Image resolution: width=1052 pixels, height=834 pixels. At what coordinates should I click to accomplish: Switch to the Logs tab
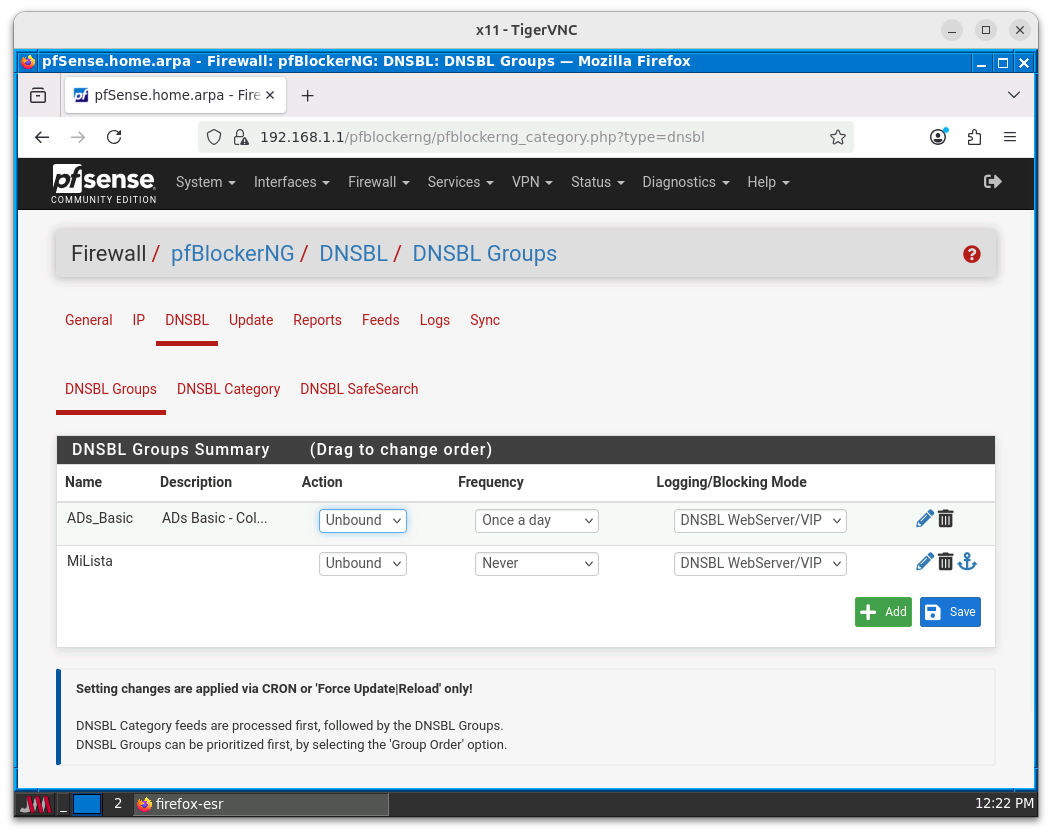[x=435, y=320]
